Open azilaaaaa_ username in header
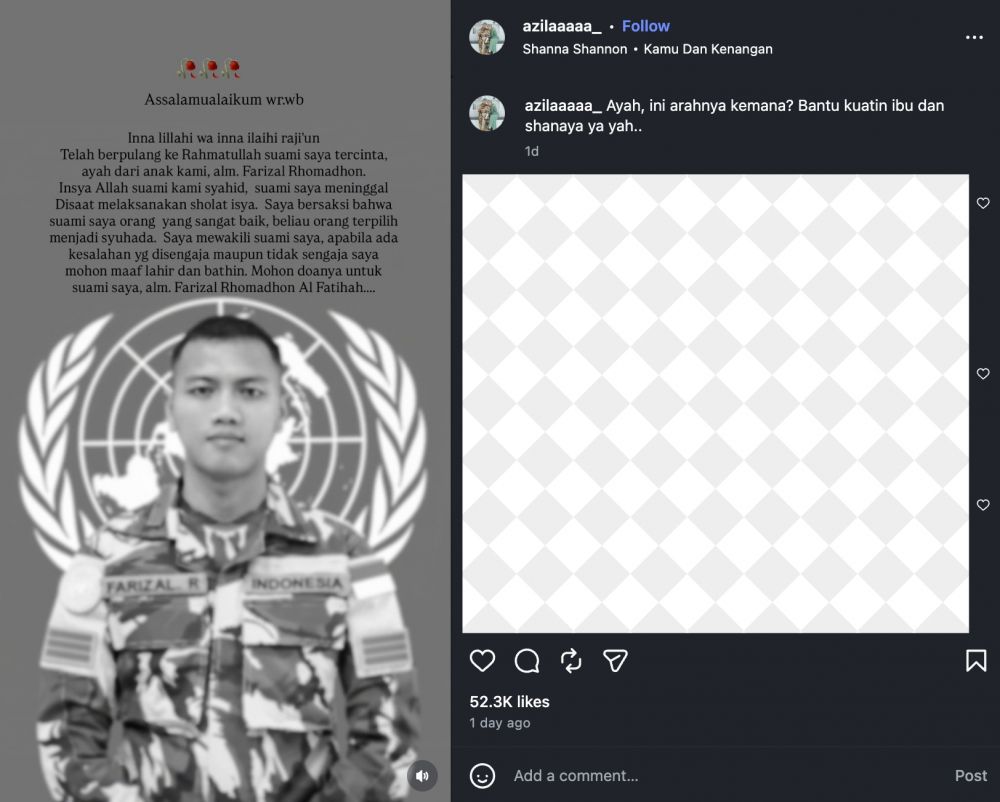This screenshot has height=802, width=1000. coord(562,26)
